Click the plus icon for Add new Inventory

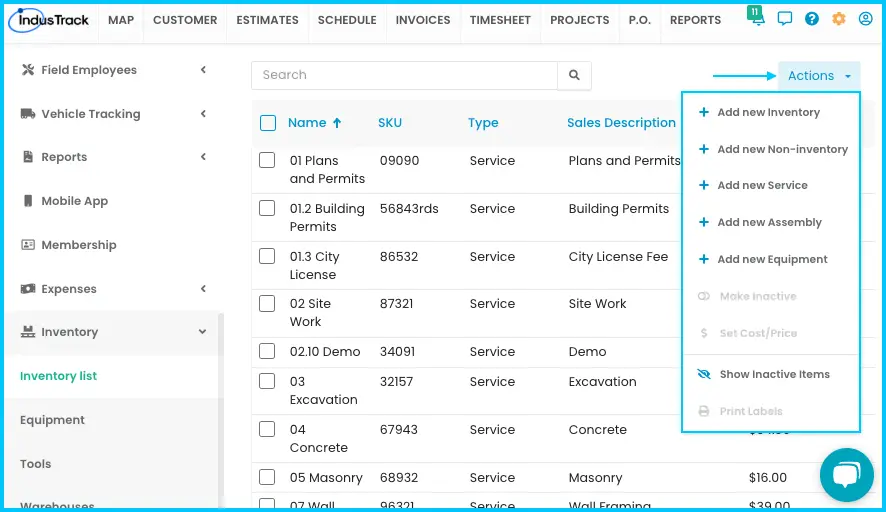point(703,112)
